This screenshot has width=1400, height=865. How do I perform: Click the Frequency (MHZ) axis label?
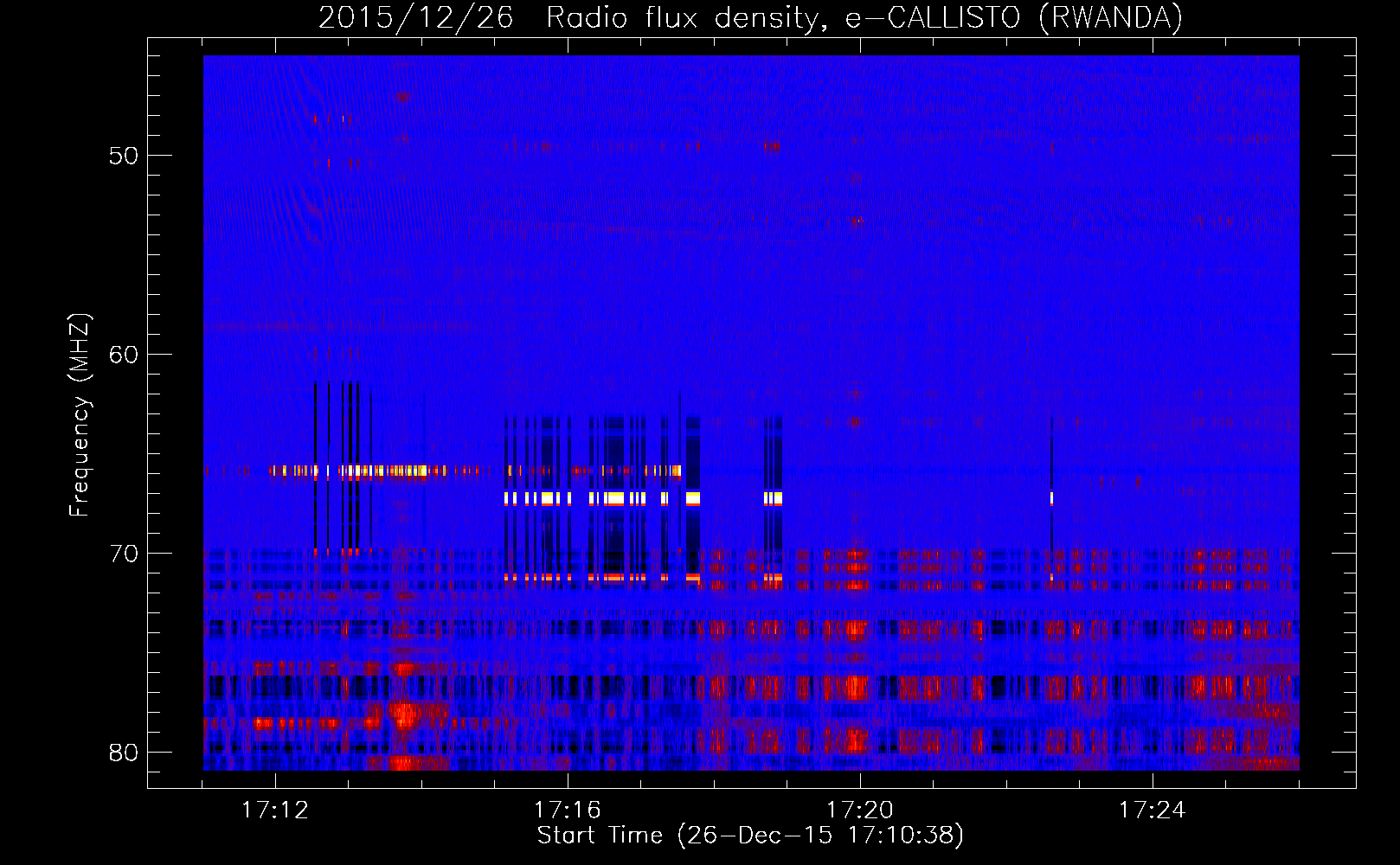tap(80, 415)
